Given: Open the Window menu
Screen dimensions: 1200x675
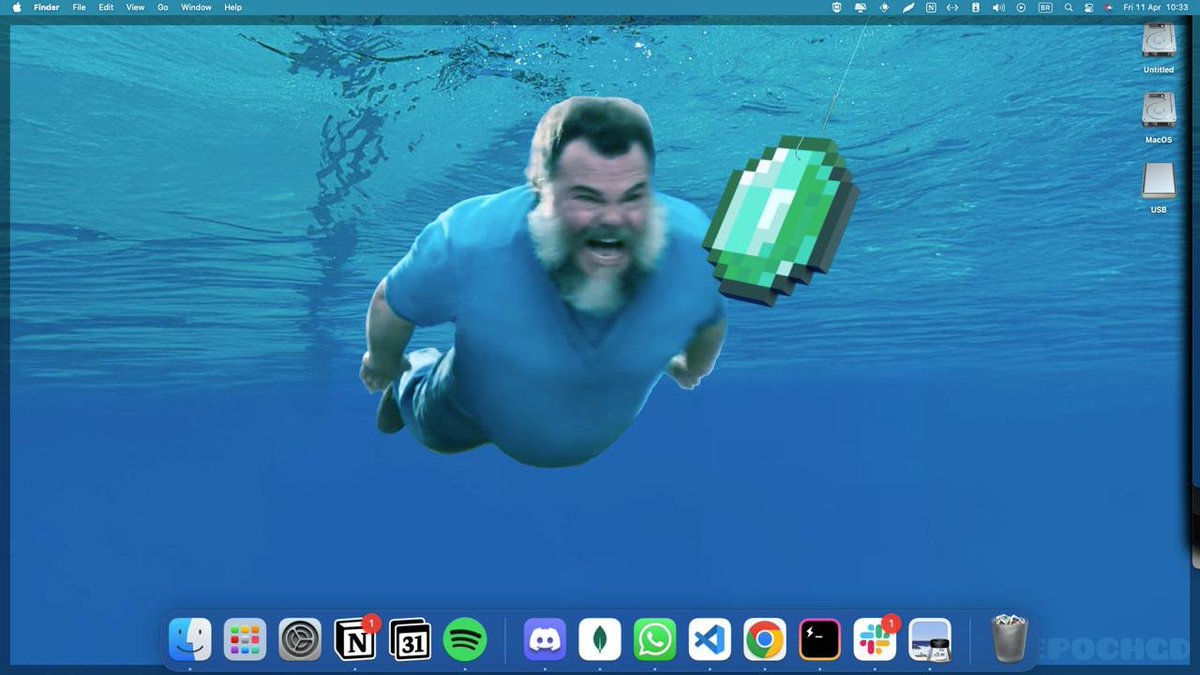Looking at the screenshot, I should pyautogui.click(x=196, y=7).
